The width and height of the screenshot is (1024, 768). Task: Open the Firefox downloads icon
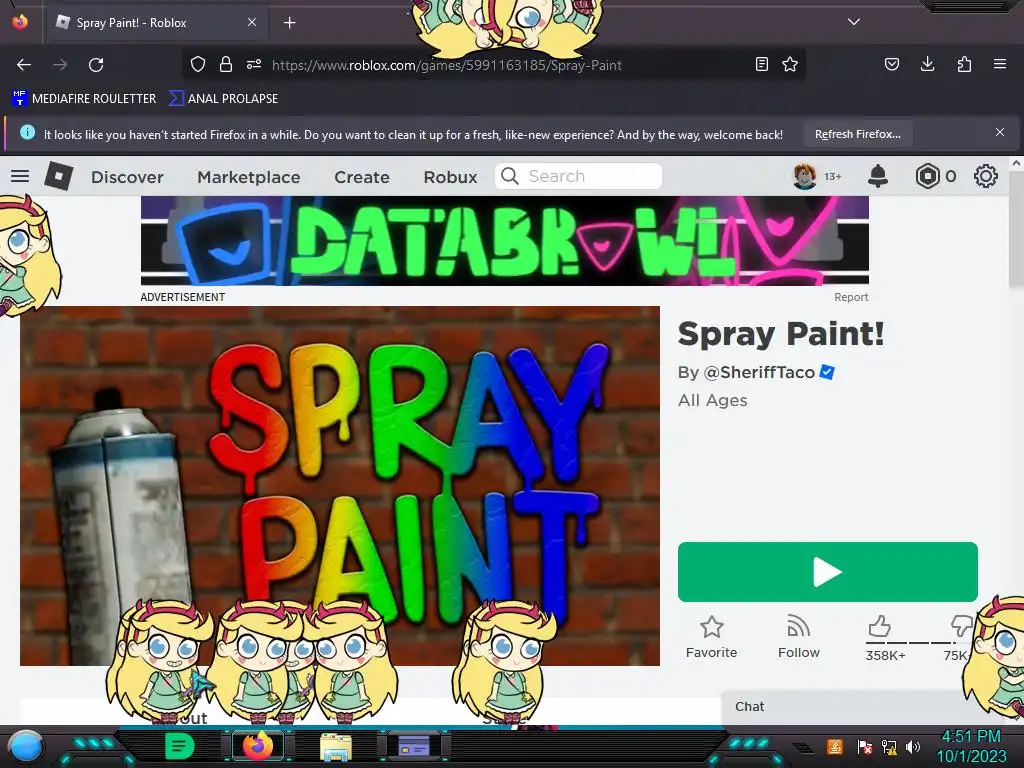click(927, 64)
